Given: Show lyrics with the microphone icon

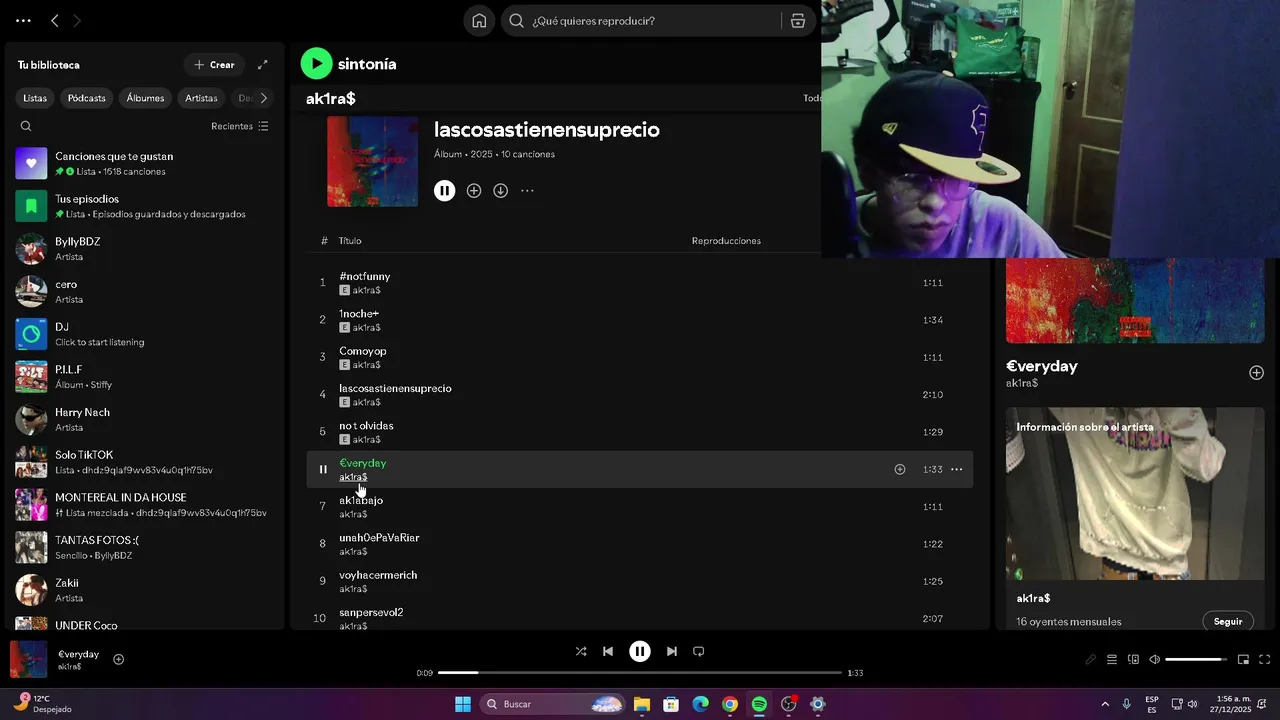Looking at the screenshot, I should 1091,660.
